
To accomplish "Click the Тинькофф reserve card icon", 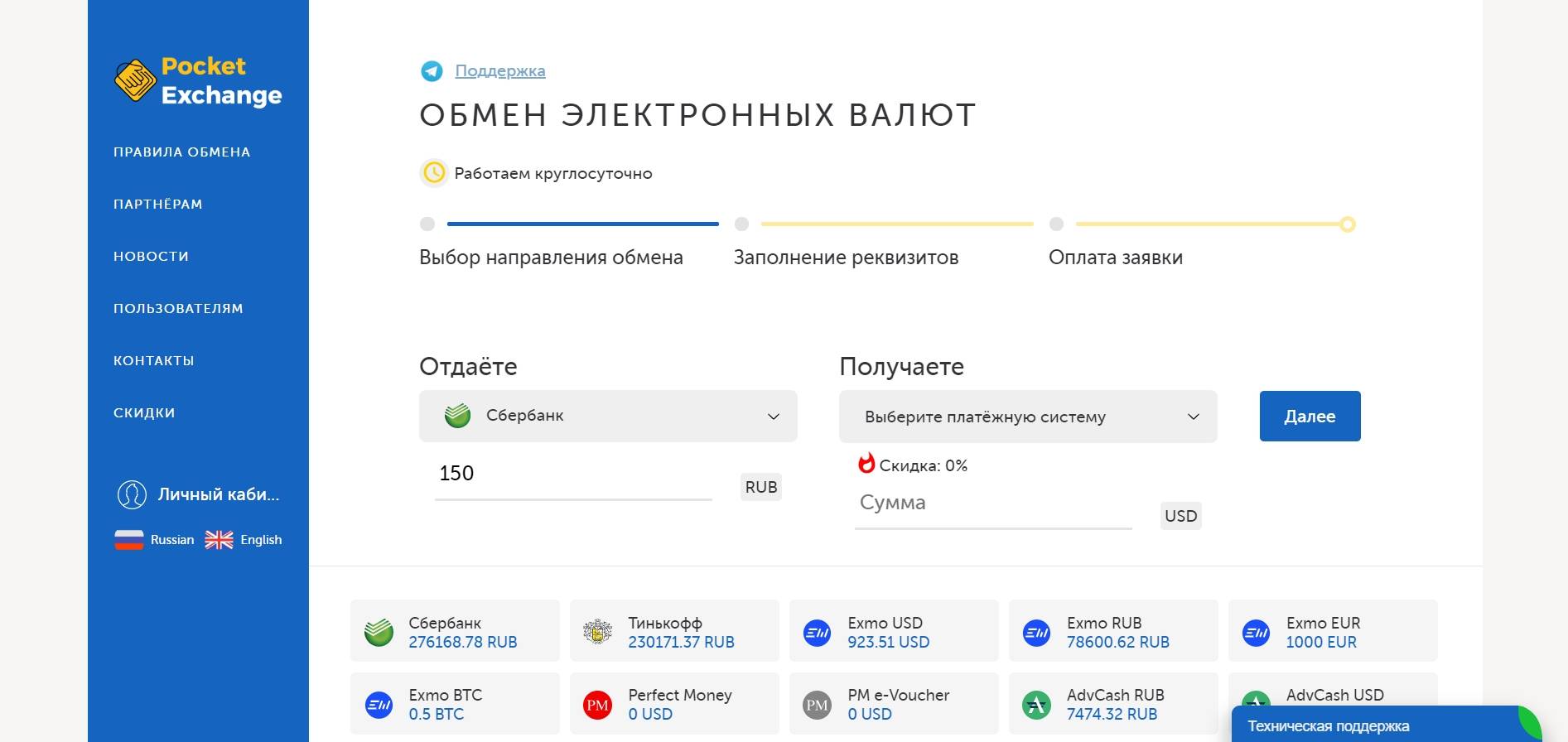I will (x=597, y=632).
